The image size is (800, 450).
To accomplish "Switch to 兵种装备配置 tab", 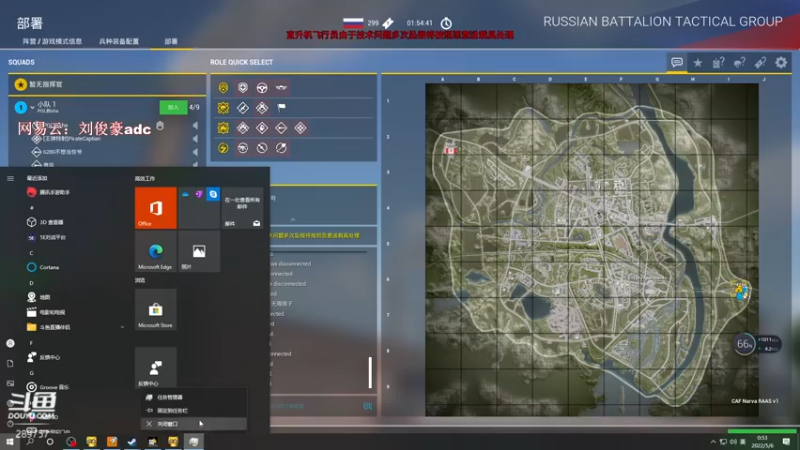I will pyautogui.click(x=119, y=41).
